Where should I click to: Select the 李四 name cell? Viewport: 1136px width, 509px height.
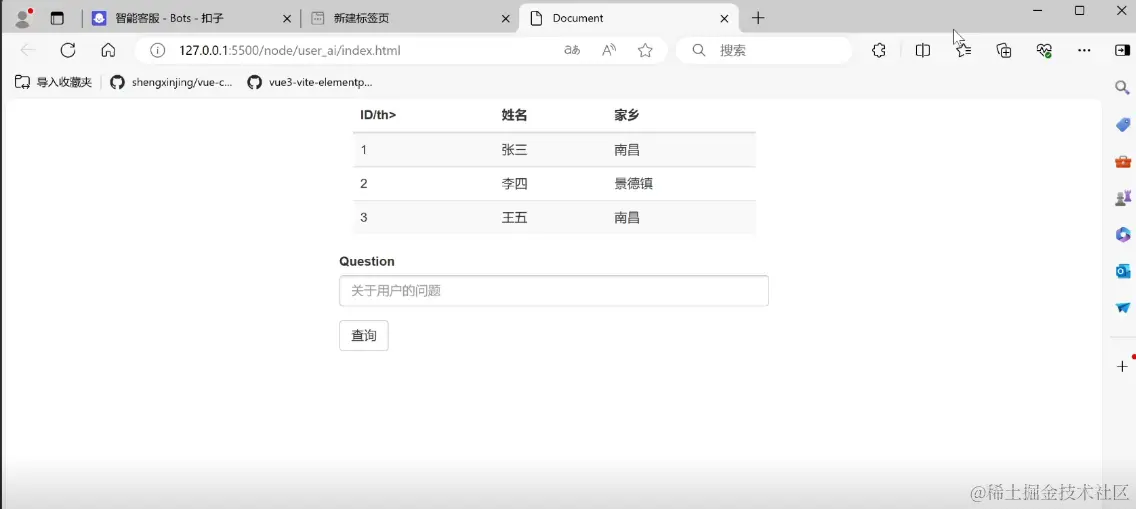point(514,184)
